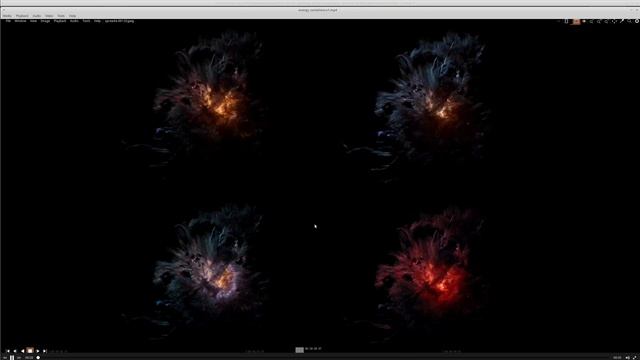The width and height of the screenshot is (640, 360).
Task: Open the outer player's Playback menu
Action: click(x=22, y=16)
